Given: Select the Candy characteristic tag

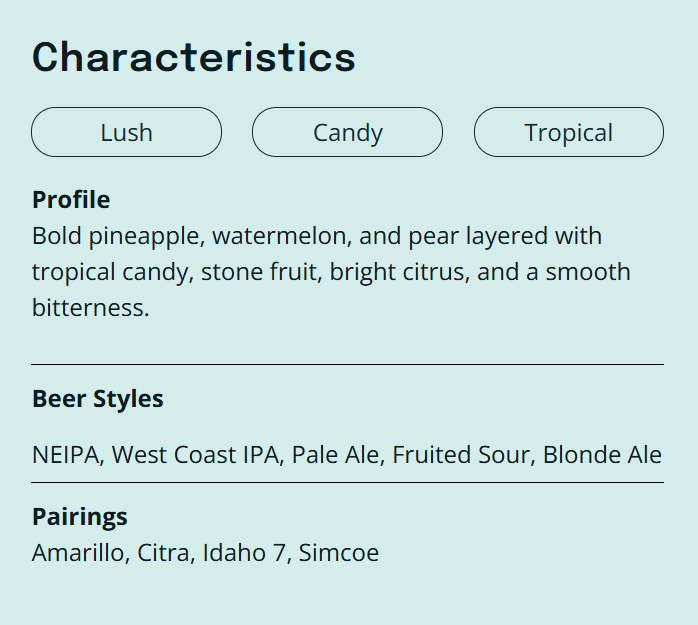Looking at the screenshot, I should click(347, 132).
